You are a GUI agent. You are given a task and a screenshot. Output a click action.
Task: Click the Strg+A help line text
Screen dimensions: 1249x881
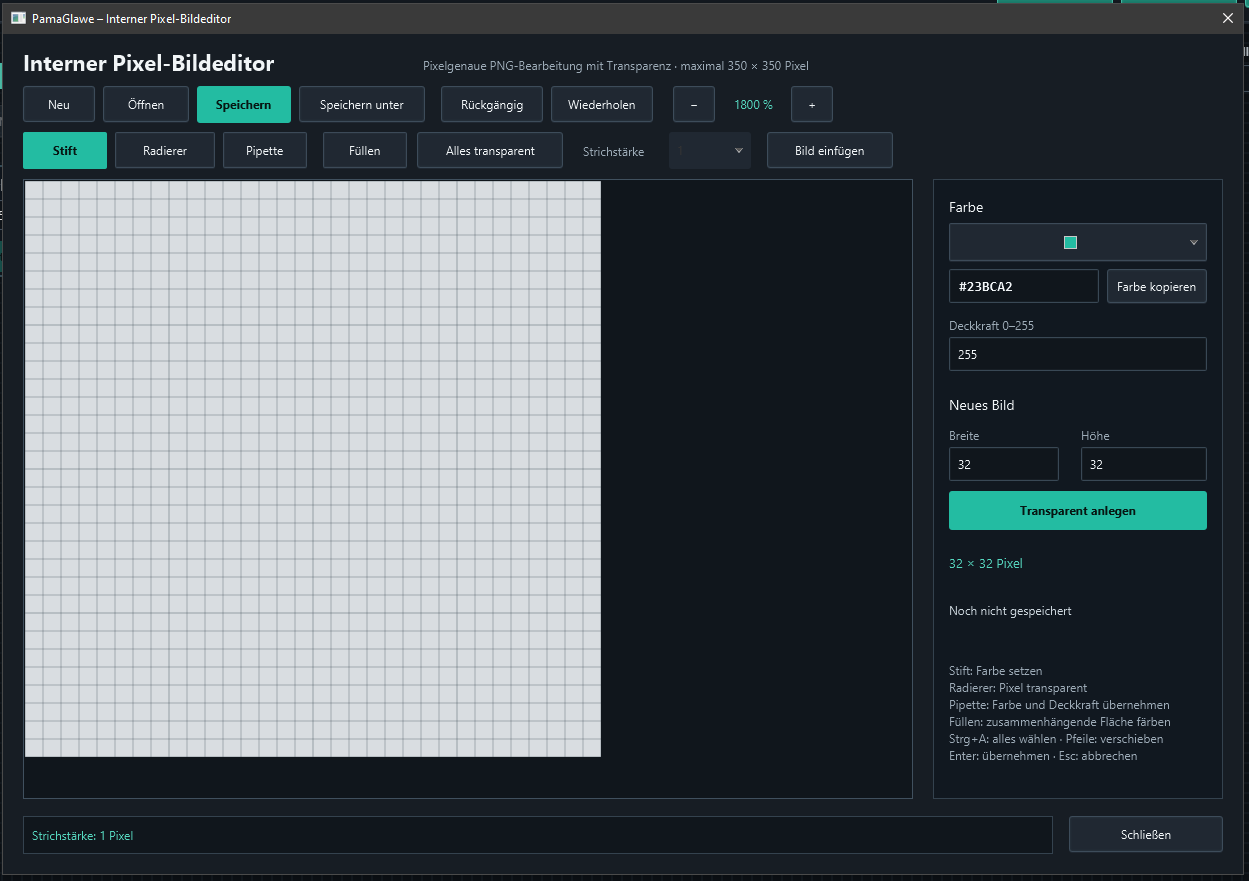(1056, 739)
